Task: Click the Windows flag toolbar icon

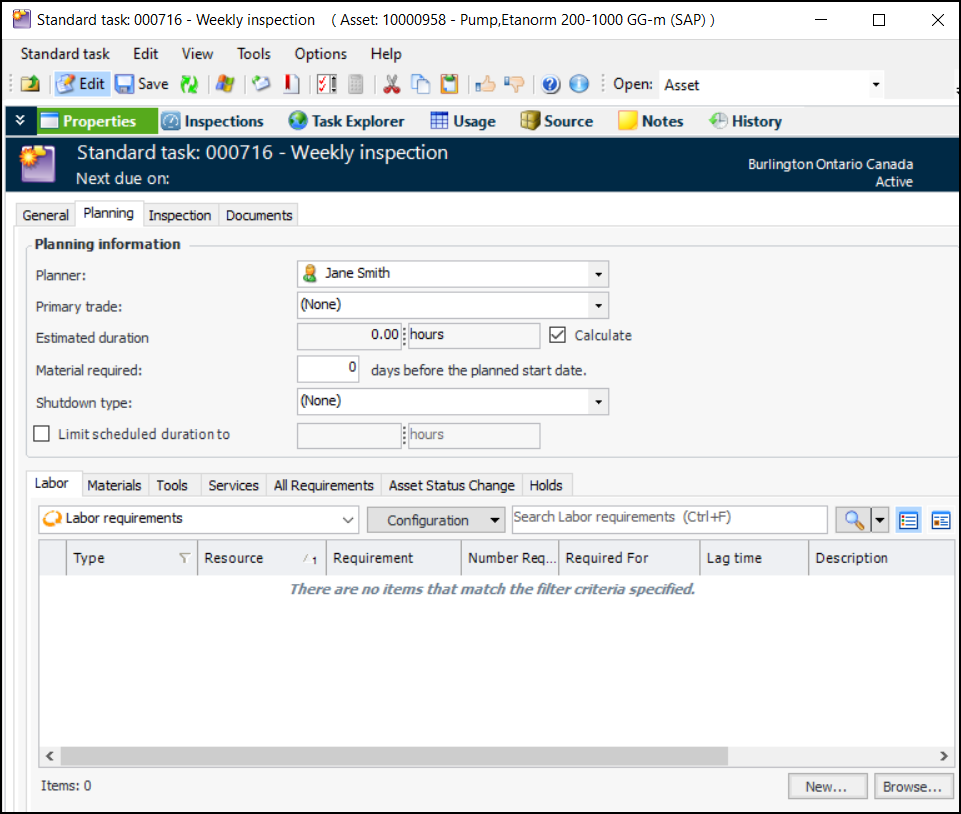Action: pos(225,84)
